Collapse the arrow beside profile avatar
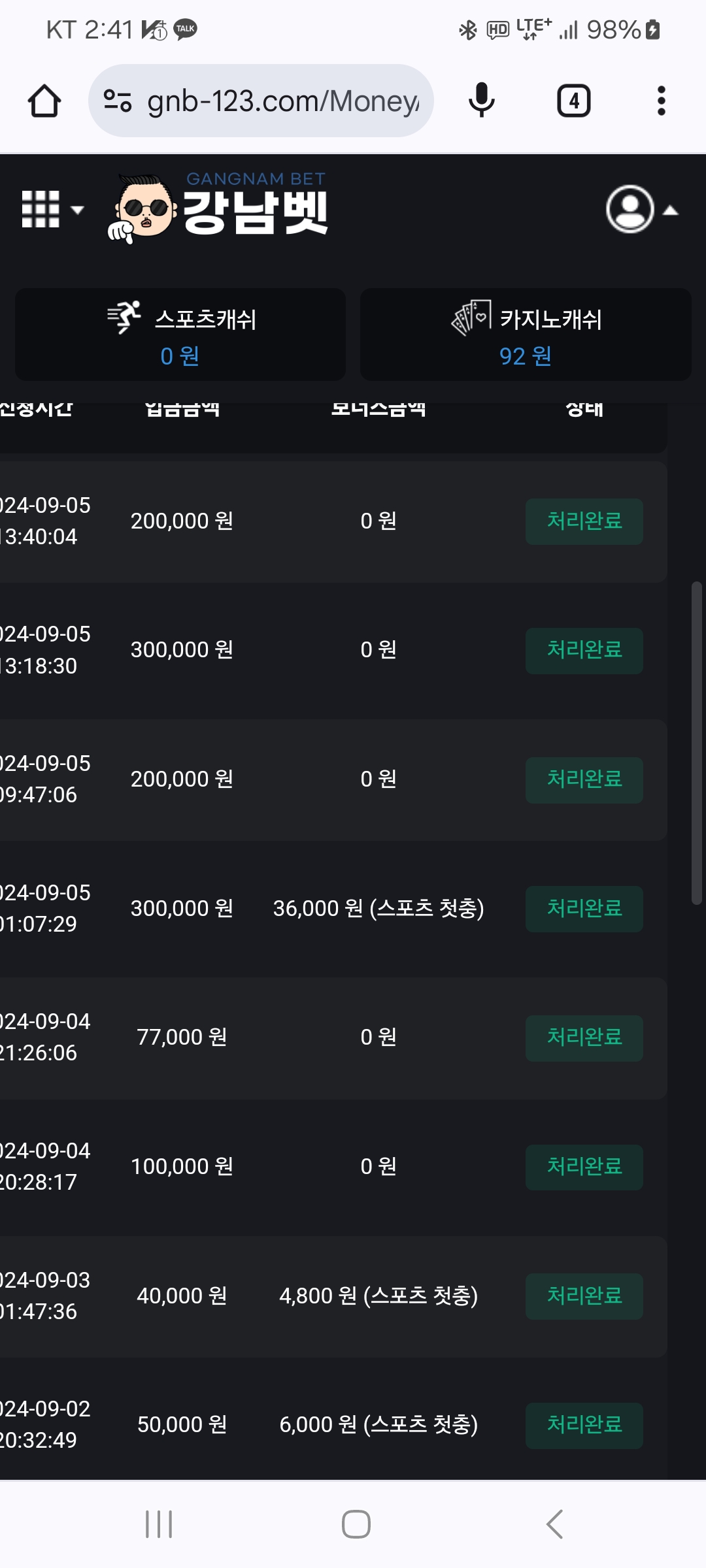 671,210
